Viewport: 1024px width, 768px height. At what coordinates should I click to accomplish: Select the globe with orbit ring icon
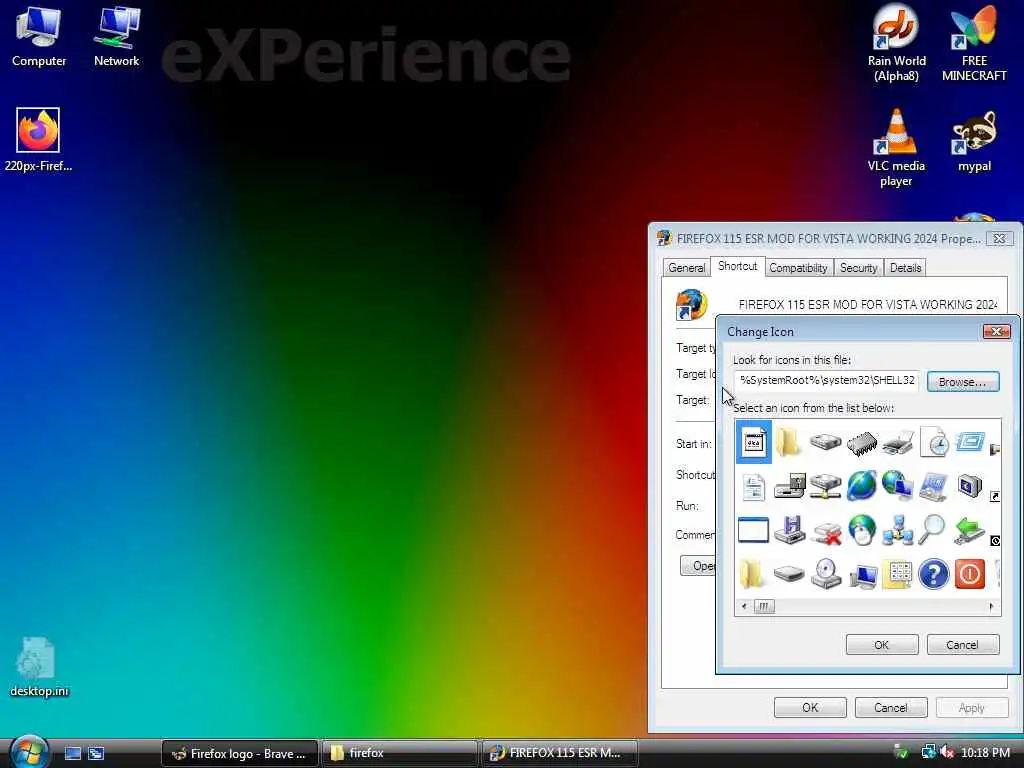pos(862,486)
